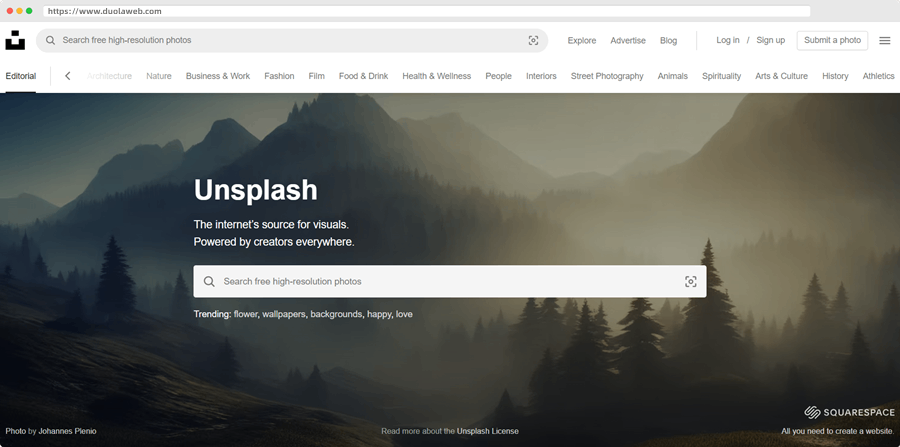Open the History category
Image resolution: width=900 pixels, height=447 pixels.
(x=835, y=76)
